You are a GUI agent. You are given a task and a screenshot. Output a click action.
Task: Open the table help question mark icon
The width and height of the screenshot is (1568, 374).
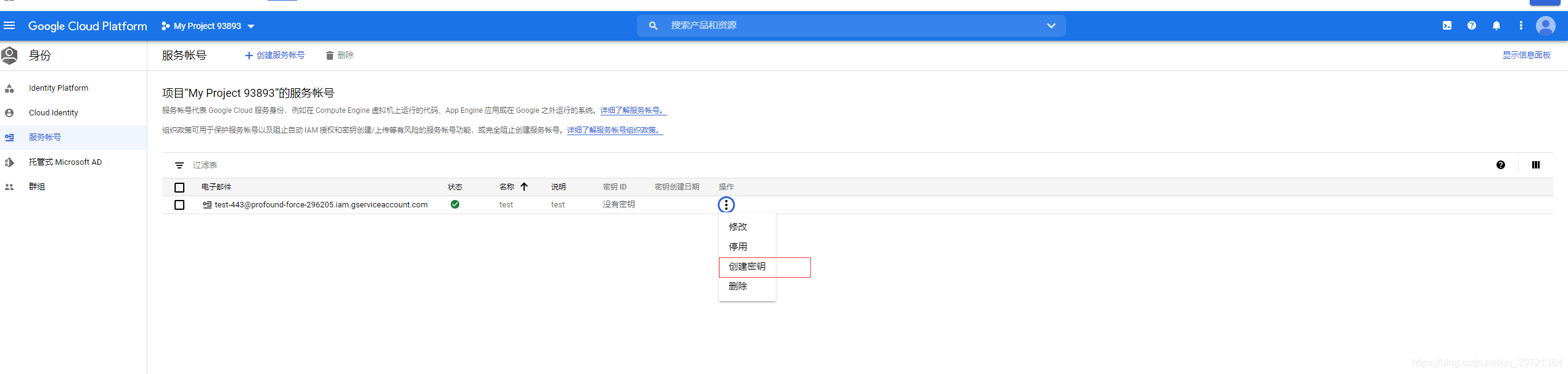pos(1501,165)
